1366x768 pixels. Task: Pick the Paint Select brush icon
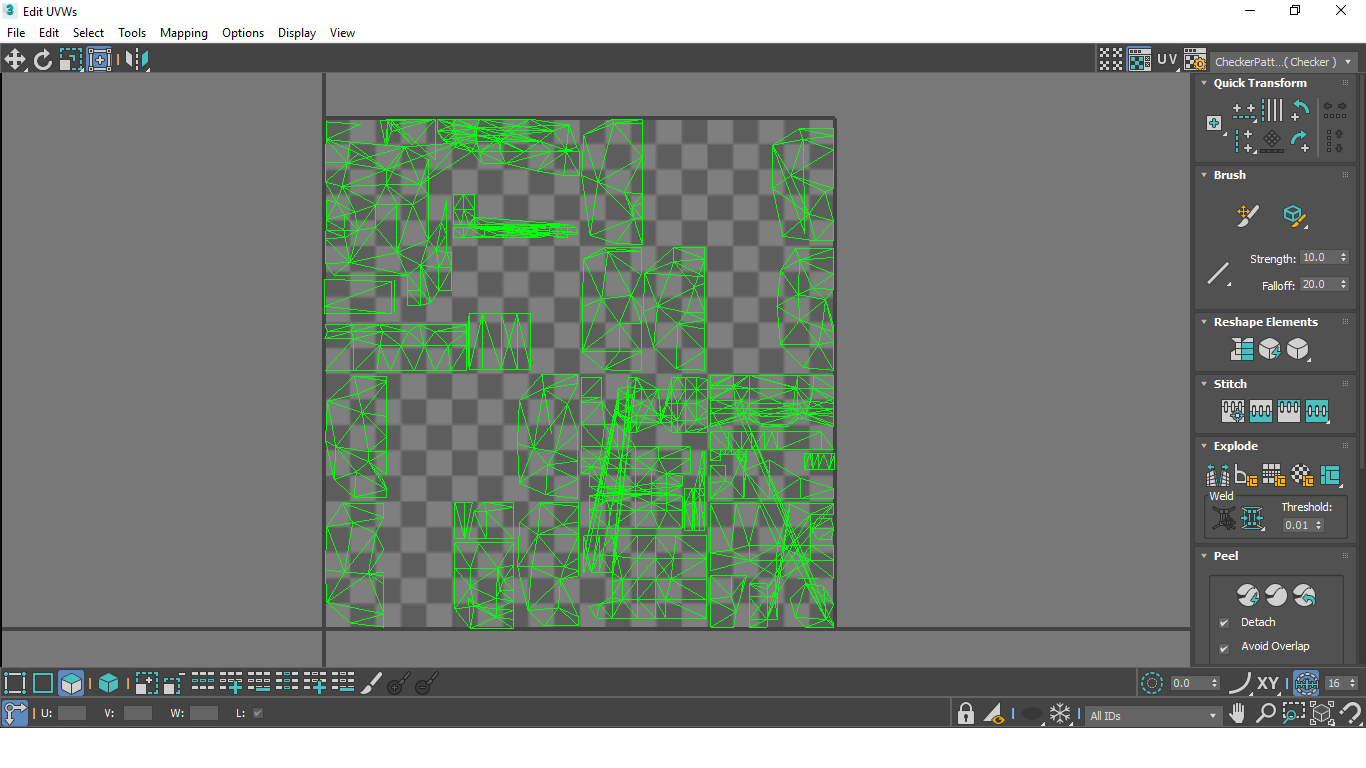pyautogui.click(x=371, y=684)
